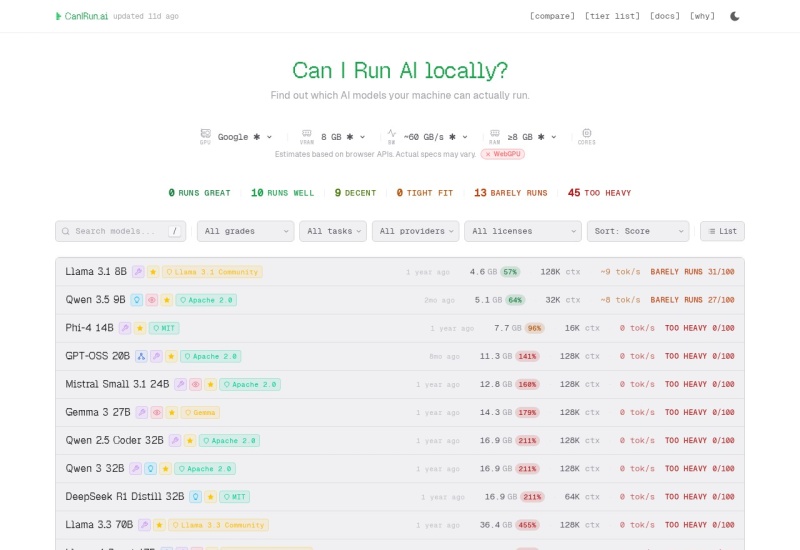Click Apache 2.0 badge on Mistral Small 3.1 24B
This screenshot has width=800, height=550.
point(250,384)
